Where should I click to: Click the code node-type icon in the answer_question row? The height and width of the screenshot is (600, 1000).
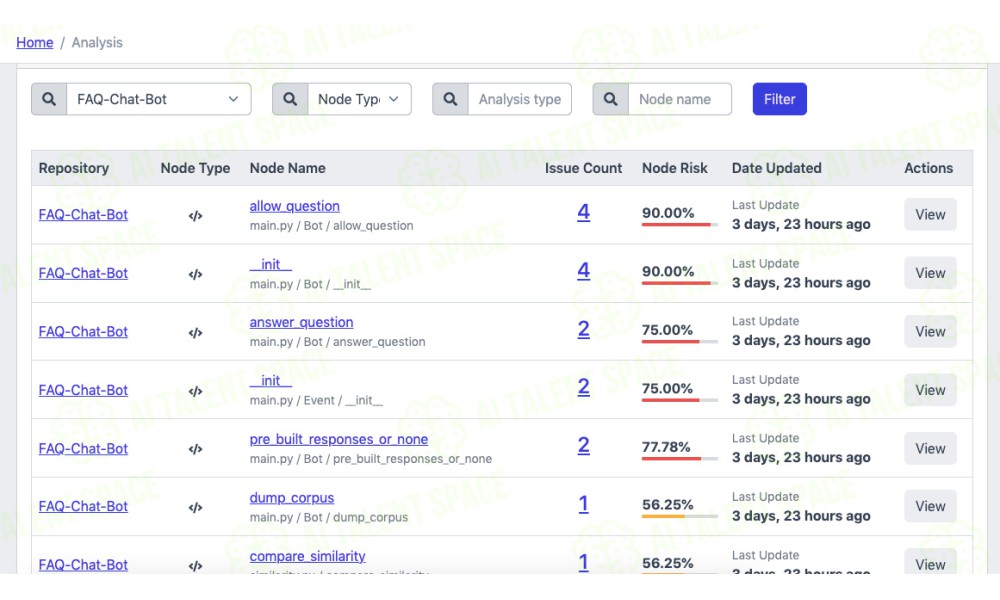195,332
